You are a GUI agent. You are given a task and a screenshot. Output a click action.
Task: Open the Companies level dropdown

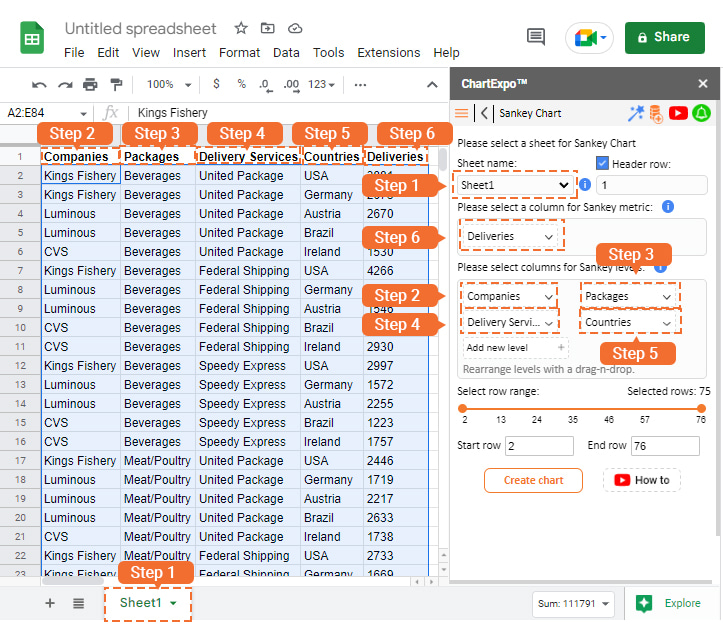pos(510,296)
